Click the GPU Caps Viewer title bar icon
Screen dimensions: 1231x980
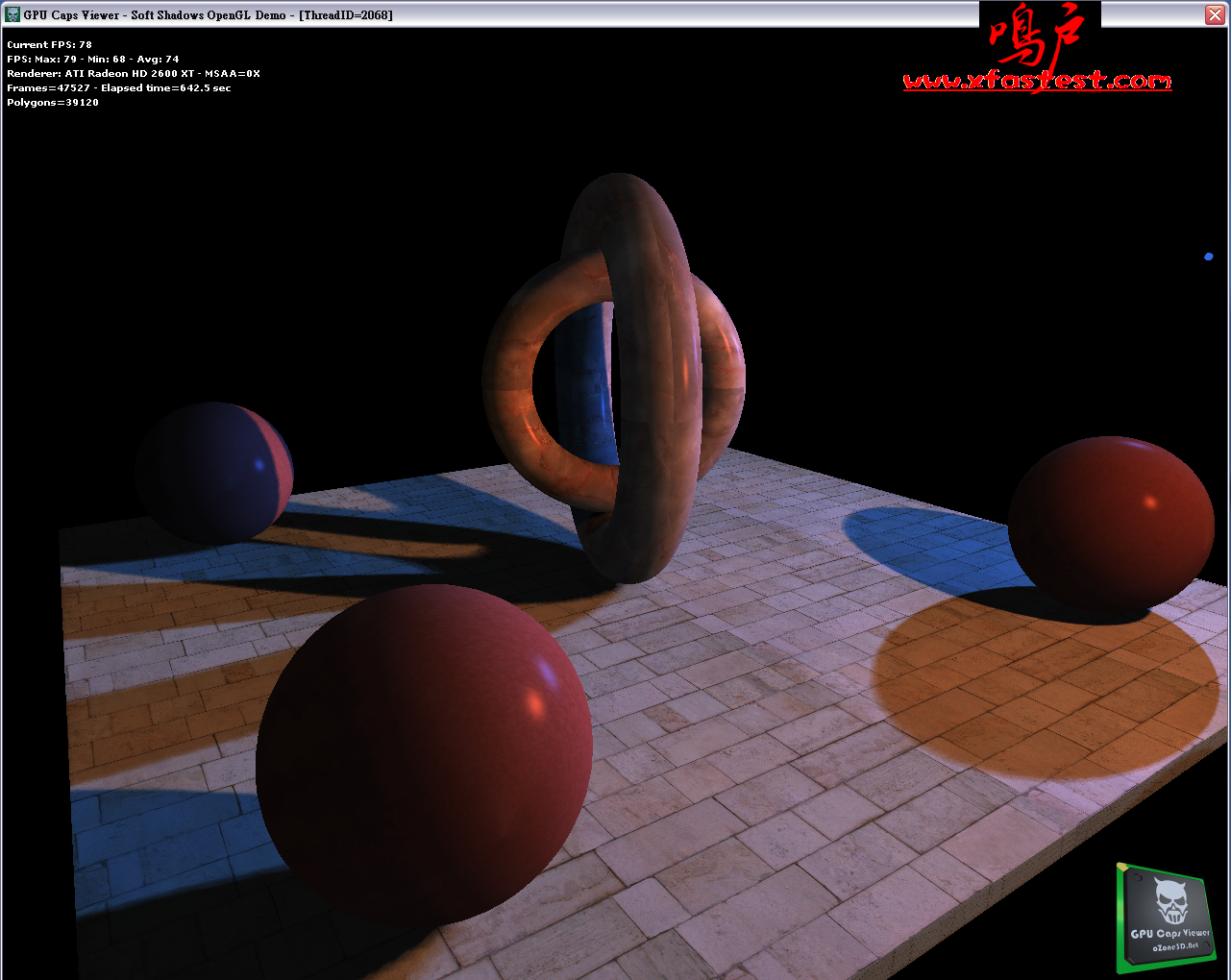coord(12,14)
